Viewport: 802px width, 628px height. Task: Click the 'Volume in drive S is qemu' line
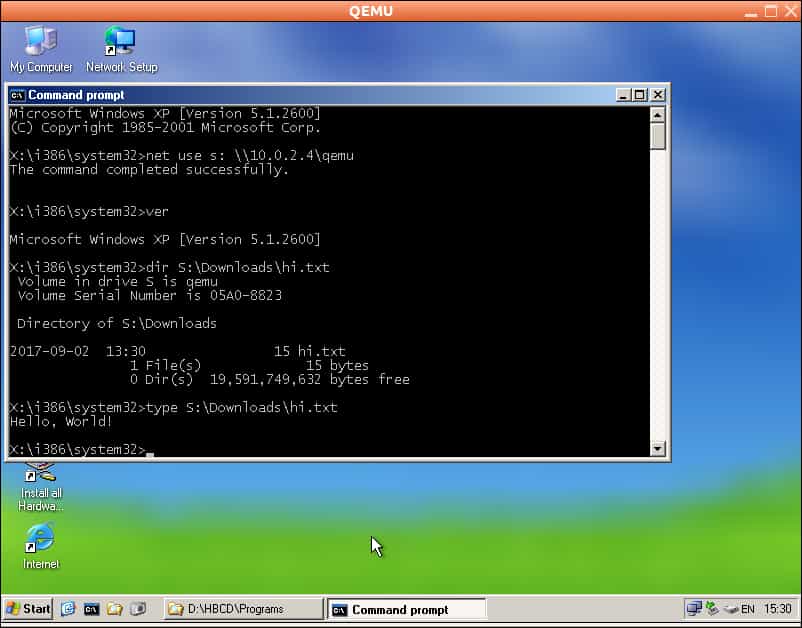coord(118,282)
